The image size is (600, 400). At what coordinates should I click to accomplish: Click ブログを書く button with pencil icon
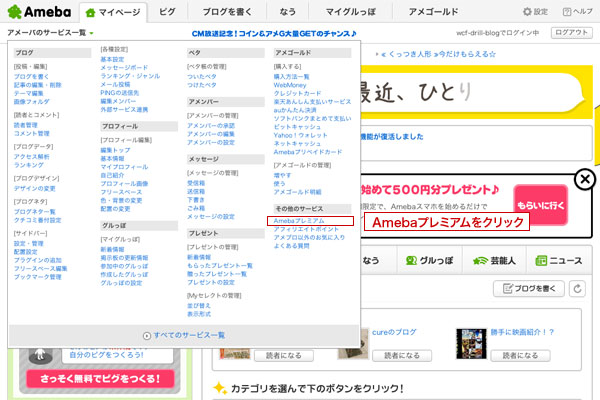tap(529, 289)
